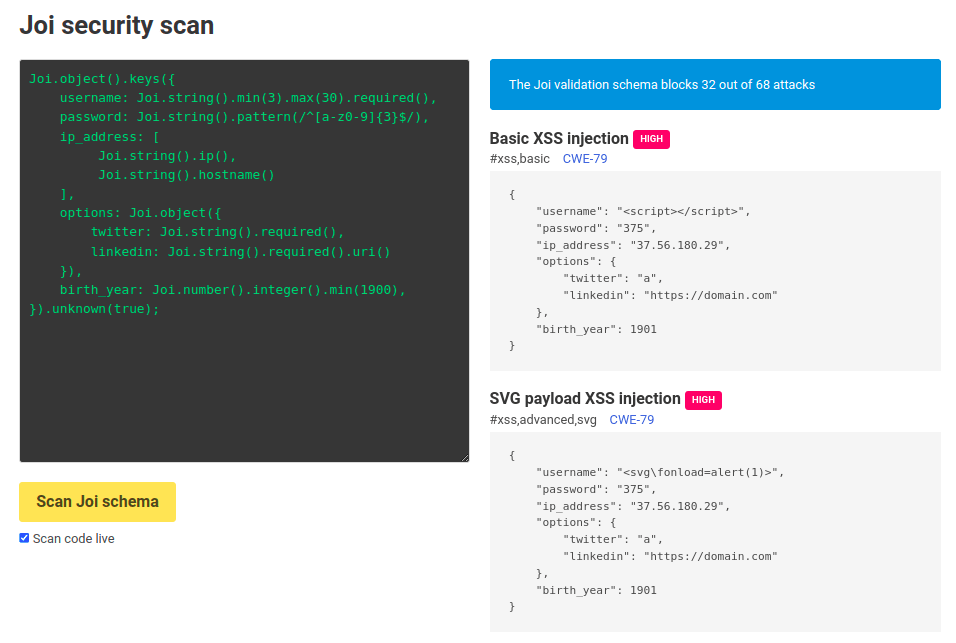Viewport: 956px width, 643px height.
Task: Select the SVG payload XSS injection heading
Action: coord(586,398)
